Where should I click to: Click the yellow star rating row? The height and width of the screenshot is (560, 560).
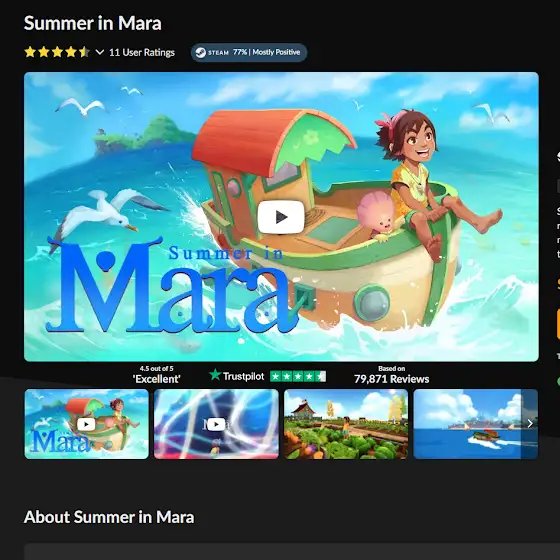click(57, 52)
